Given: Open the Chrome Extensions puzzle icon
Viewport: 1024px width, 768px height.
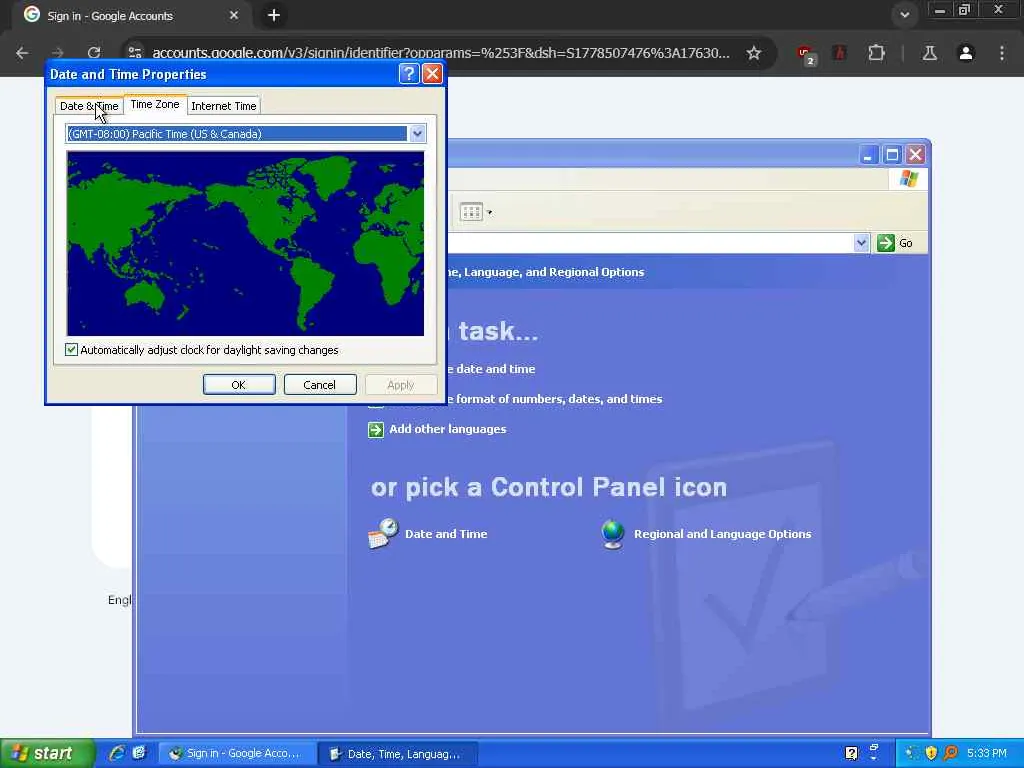Looking at the screenshot, I should point(876,53).
